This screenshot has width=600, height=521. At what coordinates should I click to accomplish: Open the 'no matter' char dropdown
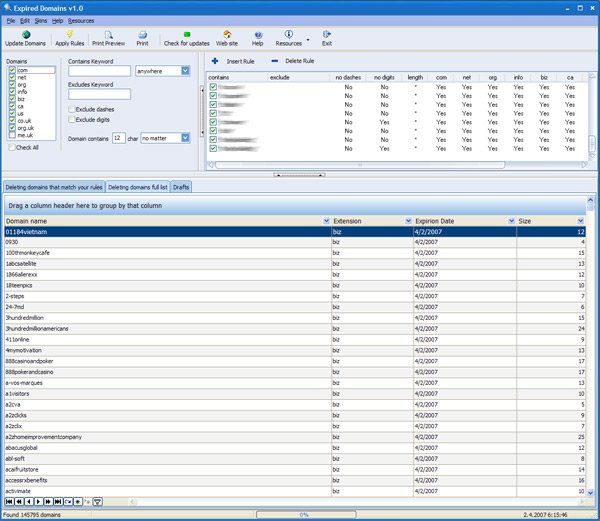(186, 138)
